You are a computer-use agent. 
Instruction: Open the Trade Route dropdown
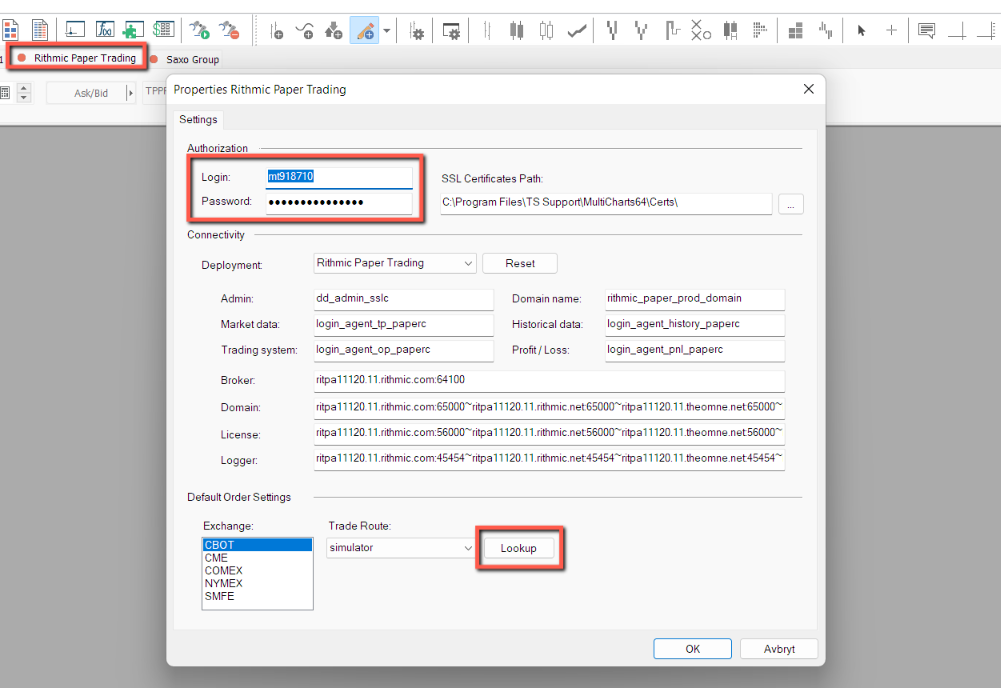(400, 548)
